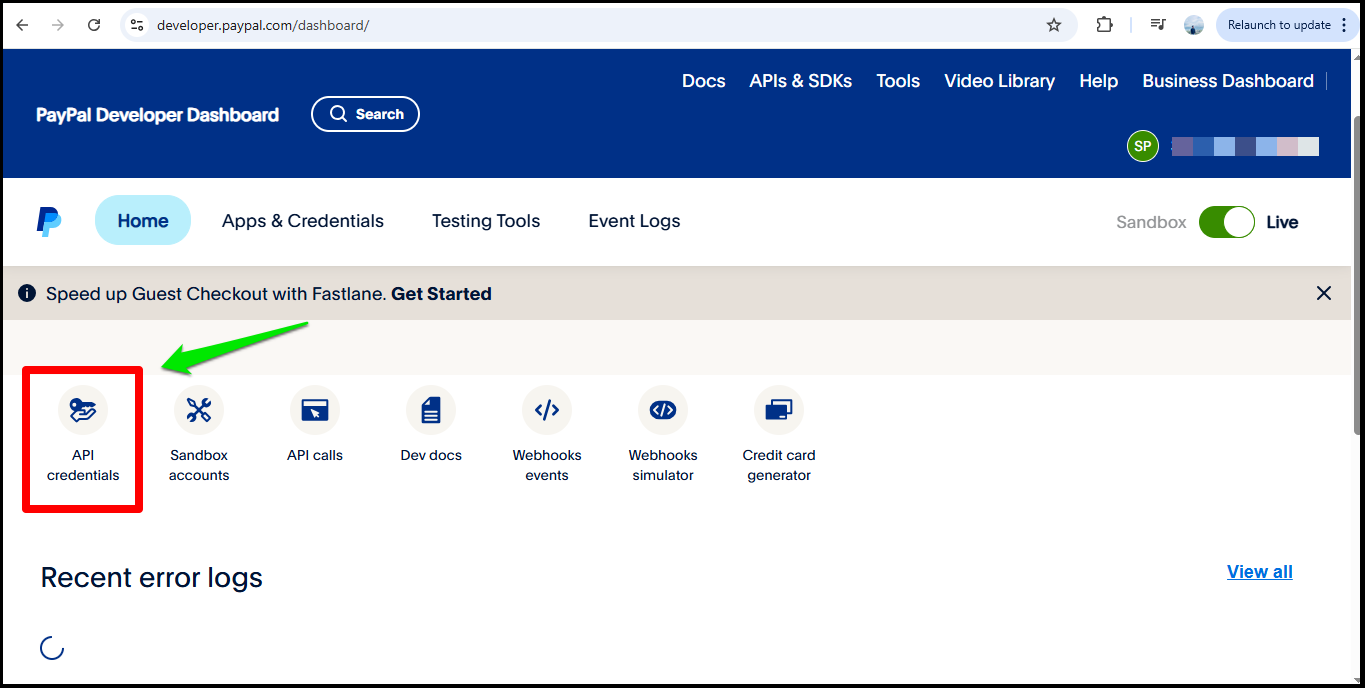This screenshot has width=1365, height=688.
Task: Open the browser extensions puzzle icon
Action: tap(1104, 25)
